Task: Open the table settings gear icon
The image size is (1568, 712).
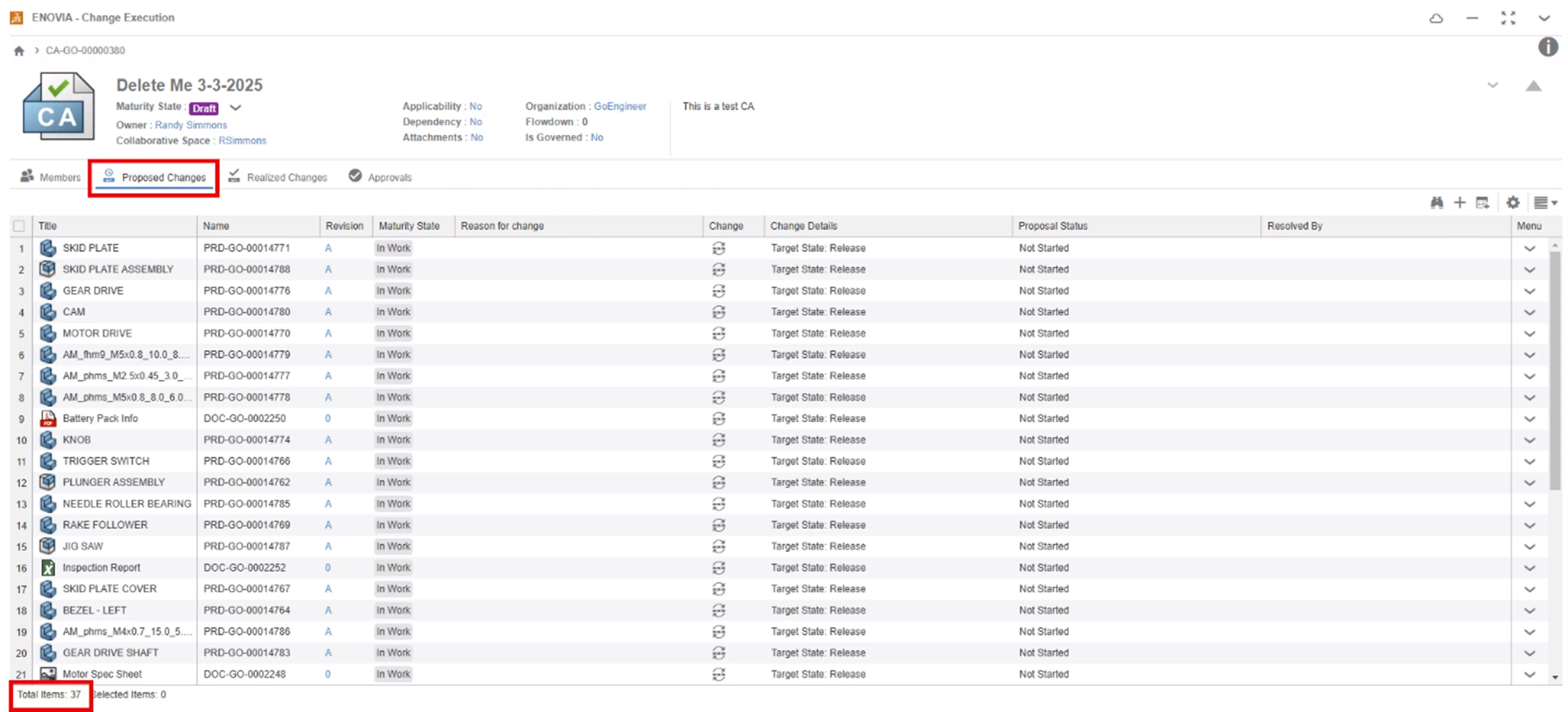Action: [1513, 203]
